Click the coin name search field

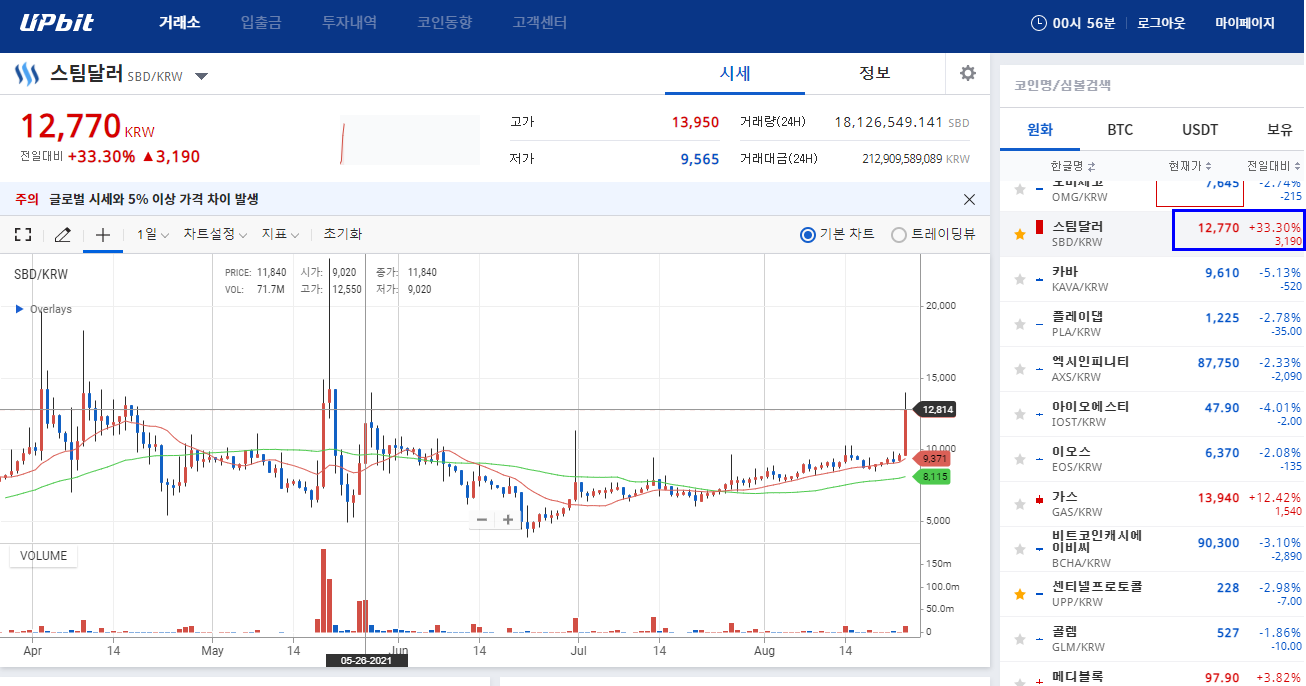coord(1152,86)
